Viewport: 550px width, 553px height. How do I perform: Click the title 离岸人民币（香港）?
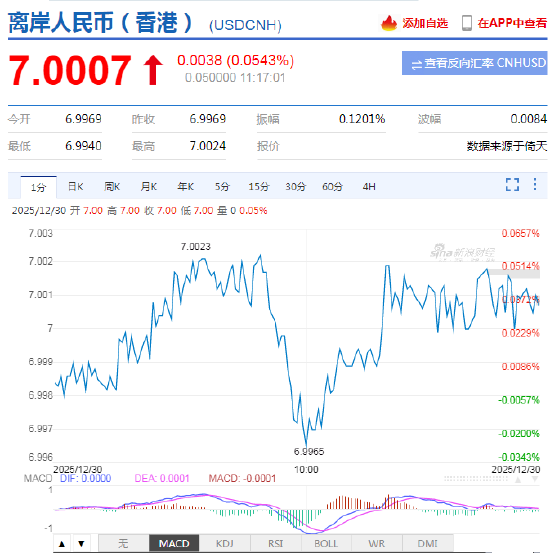point(101,23)
